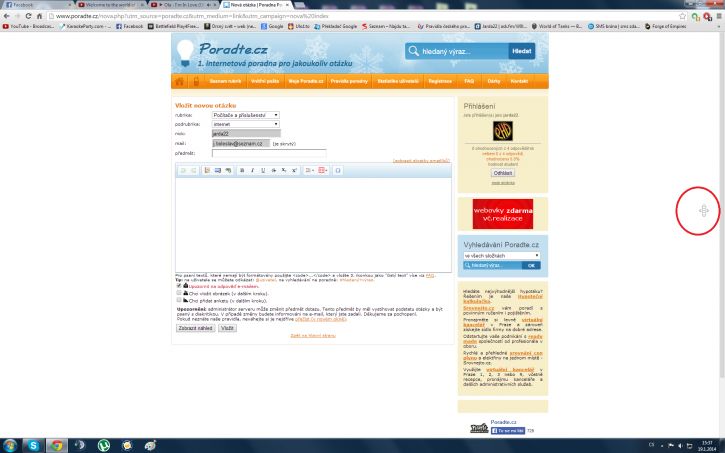Open Moje Poradte.cz menu item
The image size is (725, 453).
click(x=306, y=81)
